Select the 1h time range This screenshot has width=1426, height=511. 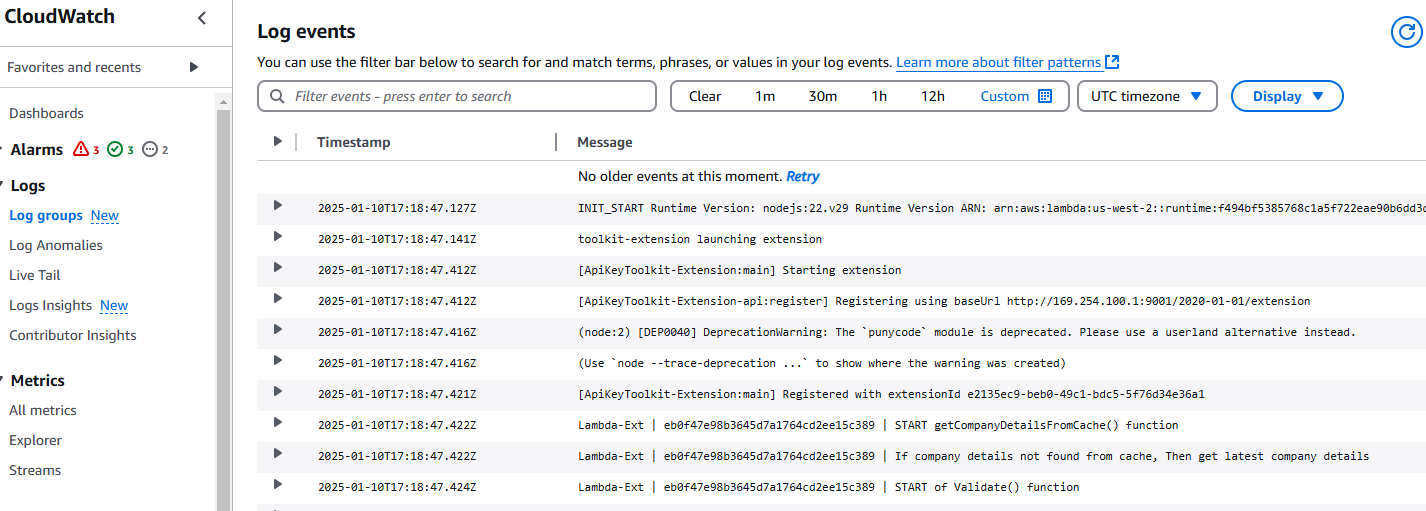[x=879, y=96]
